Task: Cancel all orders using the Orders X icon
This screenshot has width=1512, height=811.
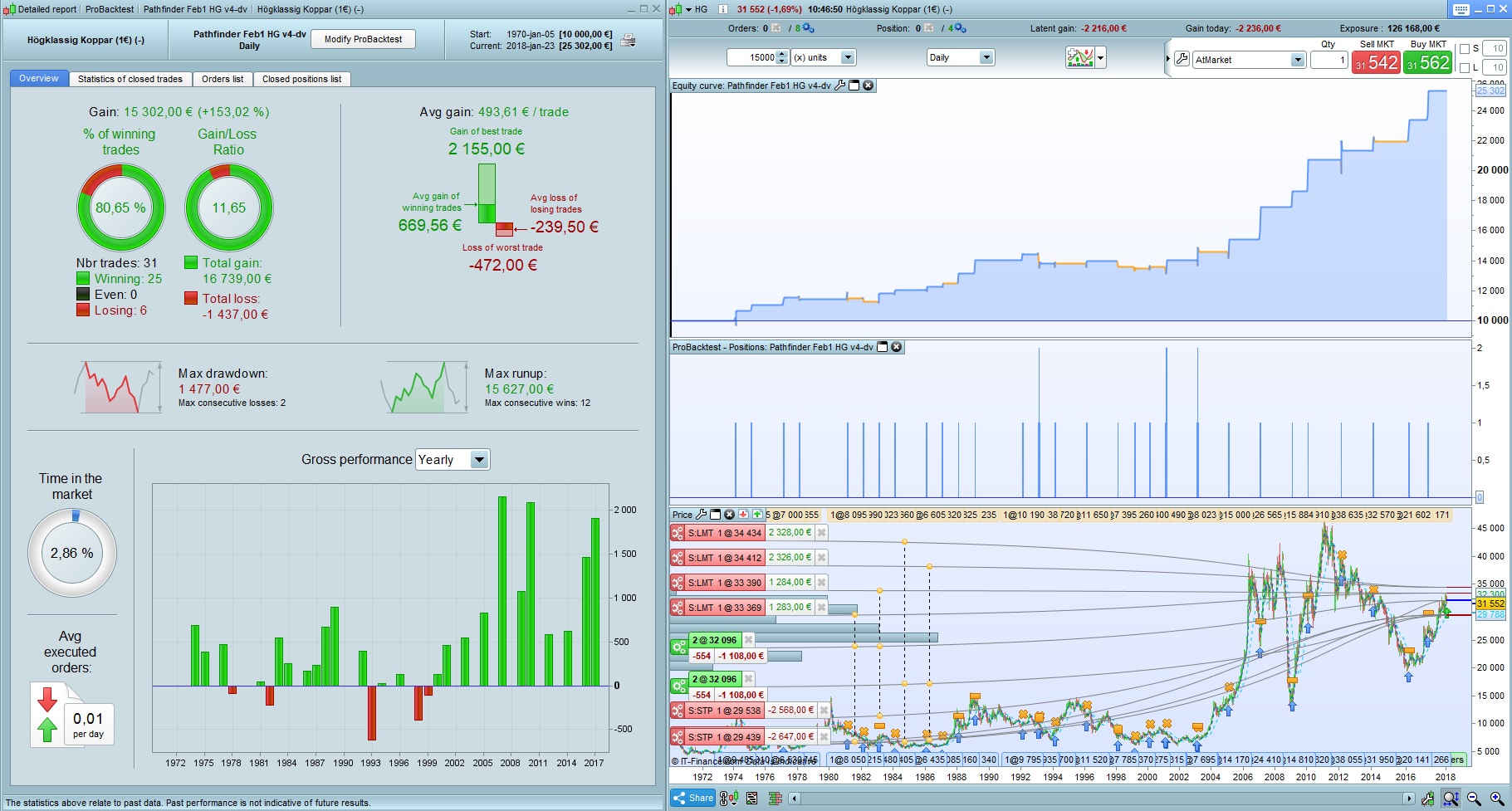Action: click(x=776, y=28)
